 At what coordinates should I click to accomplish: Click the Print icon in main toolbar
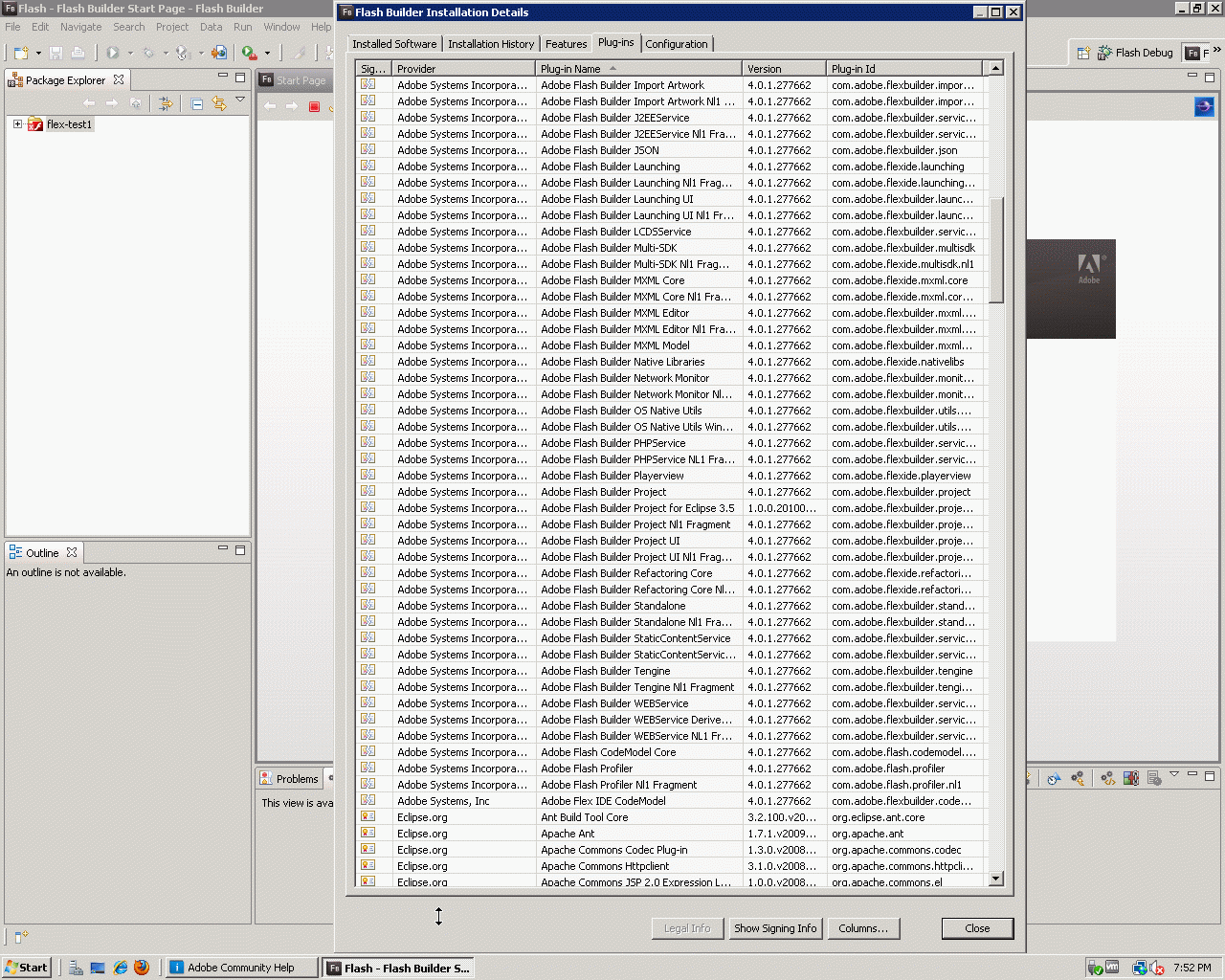click(x=78, y=53)
